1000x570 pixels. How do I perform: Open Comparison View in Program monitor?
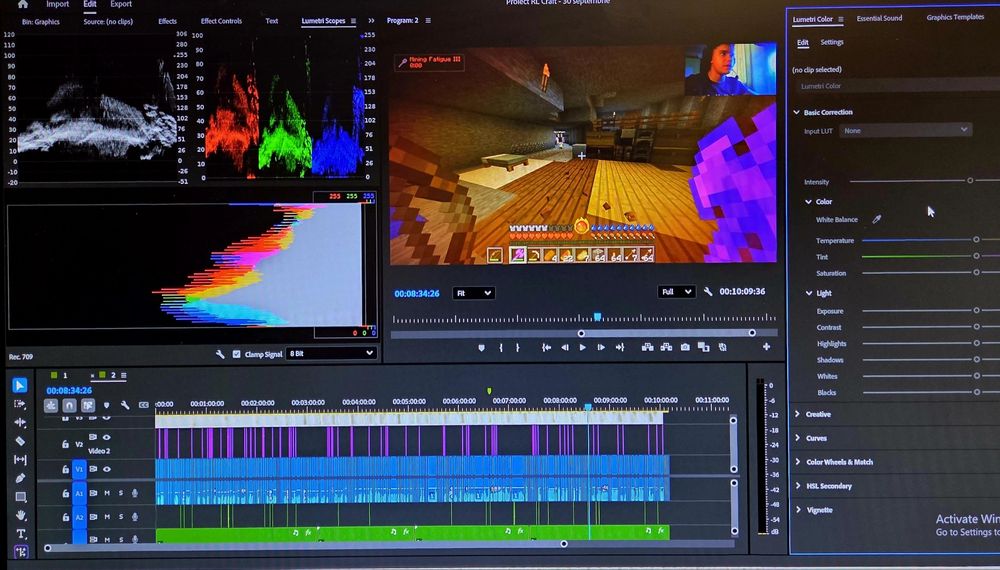click(x=703, y=347)
